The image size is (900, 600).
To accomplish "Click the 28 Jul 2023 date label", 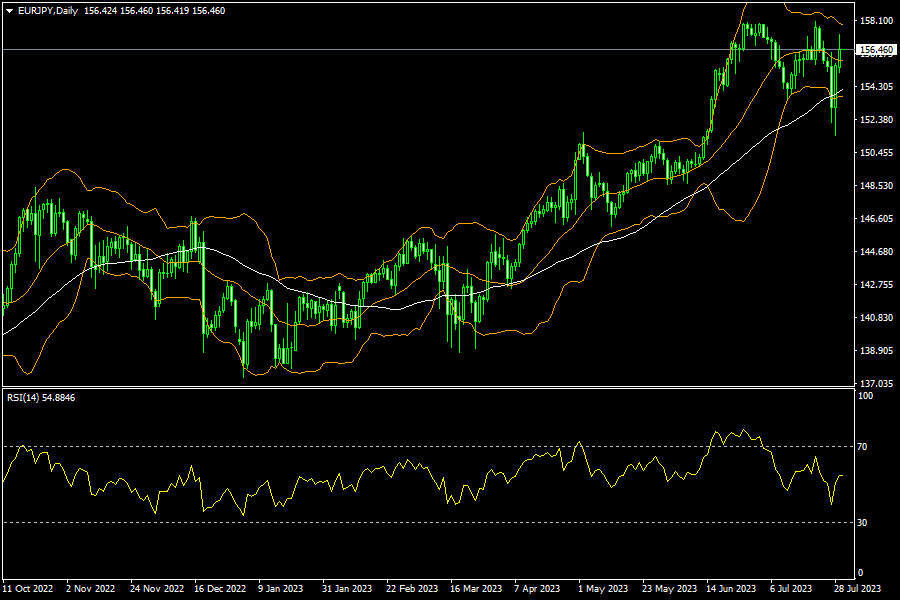I will (858, 589).
